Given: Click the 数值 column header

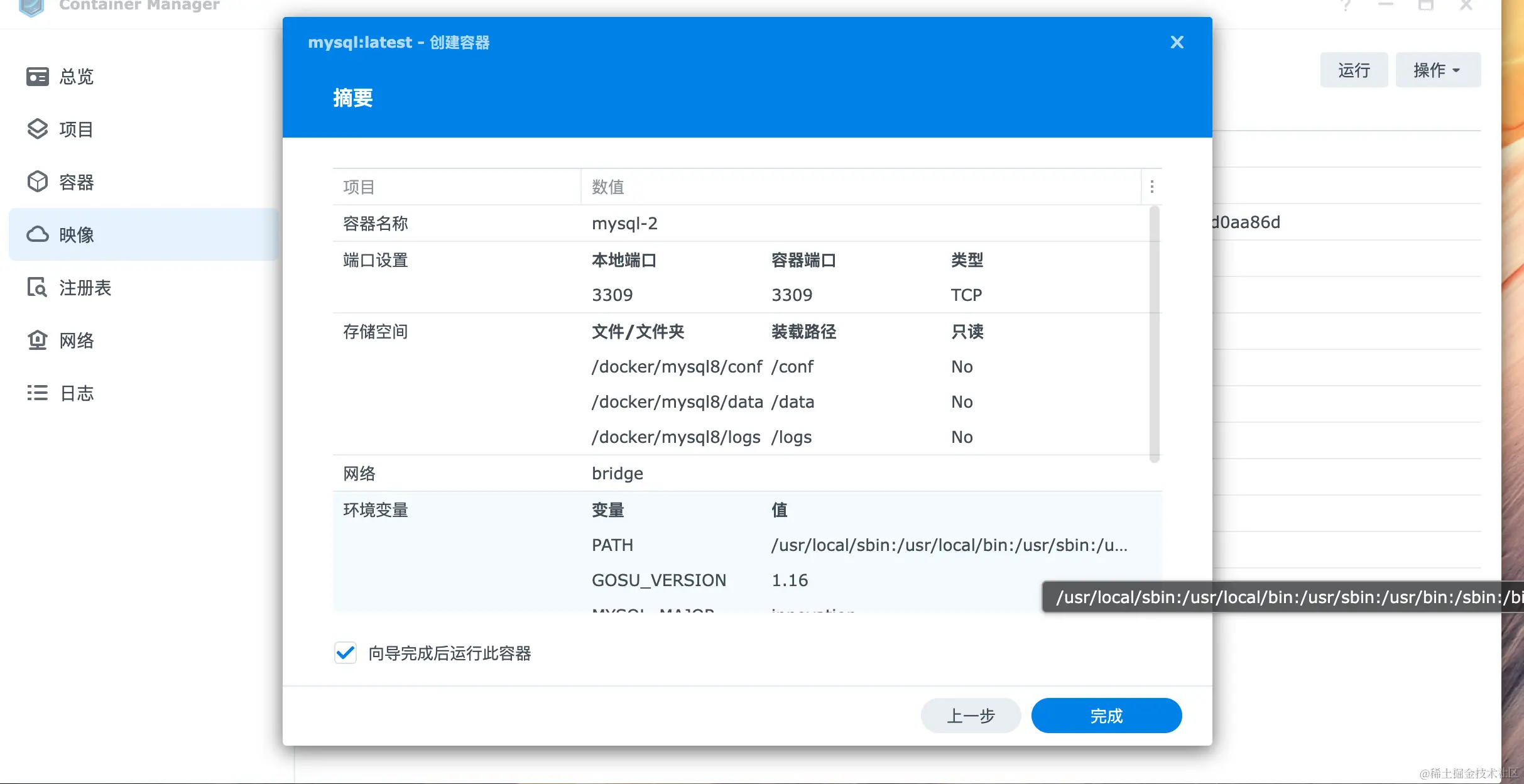Looking at the screenshot, I should tap(608, 187).
